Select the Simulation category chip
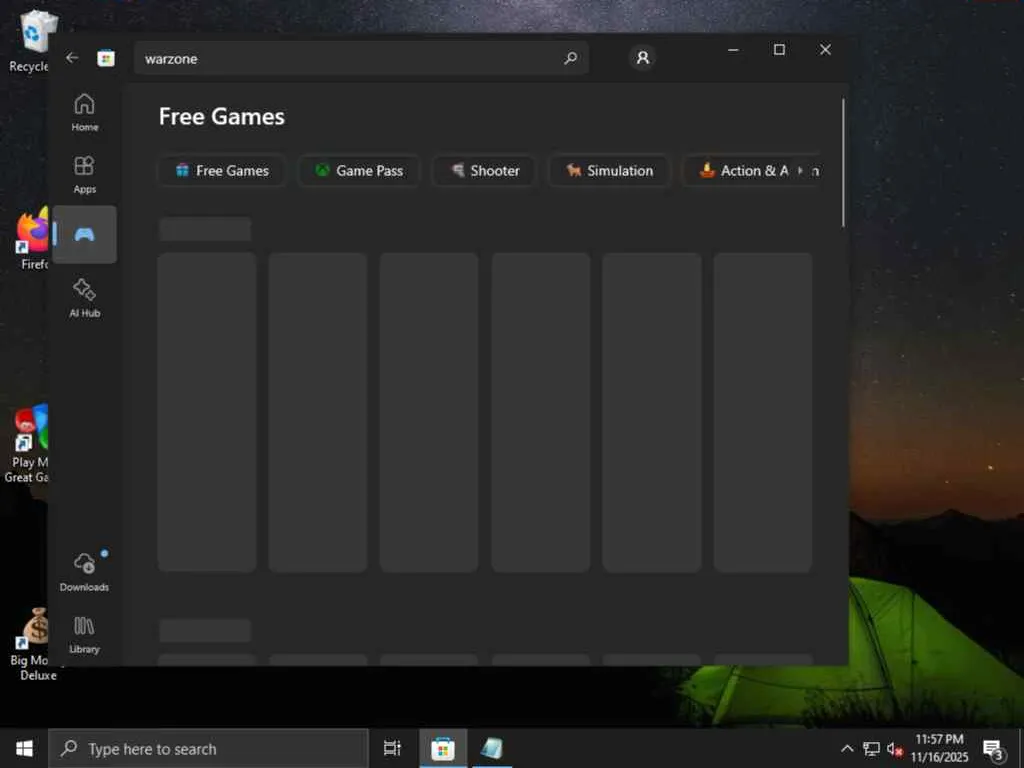The image size is (1024, 768). (x=610, y=170)
